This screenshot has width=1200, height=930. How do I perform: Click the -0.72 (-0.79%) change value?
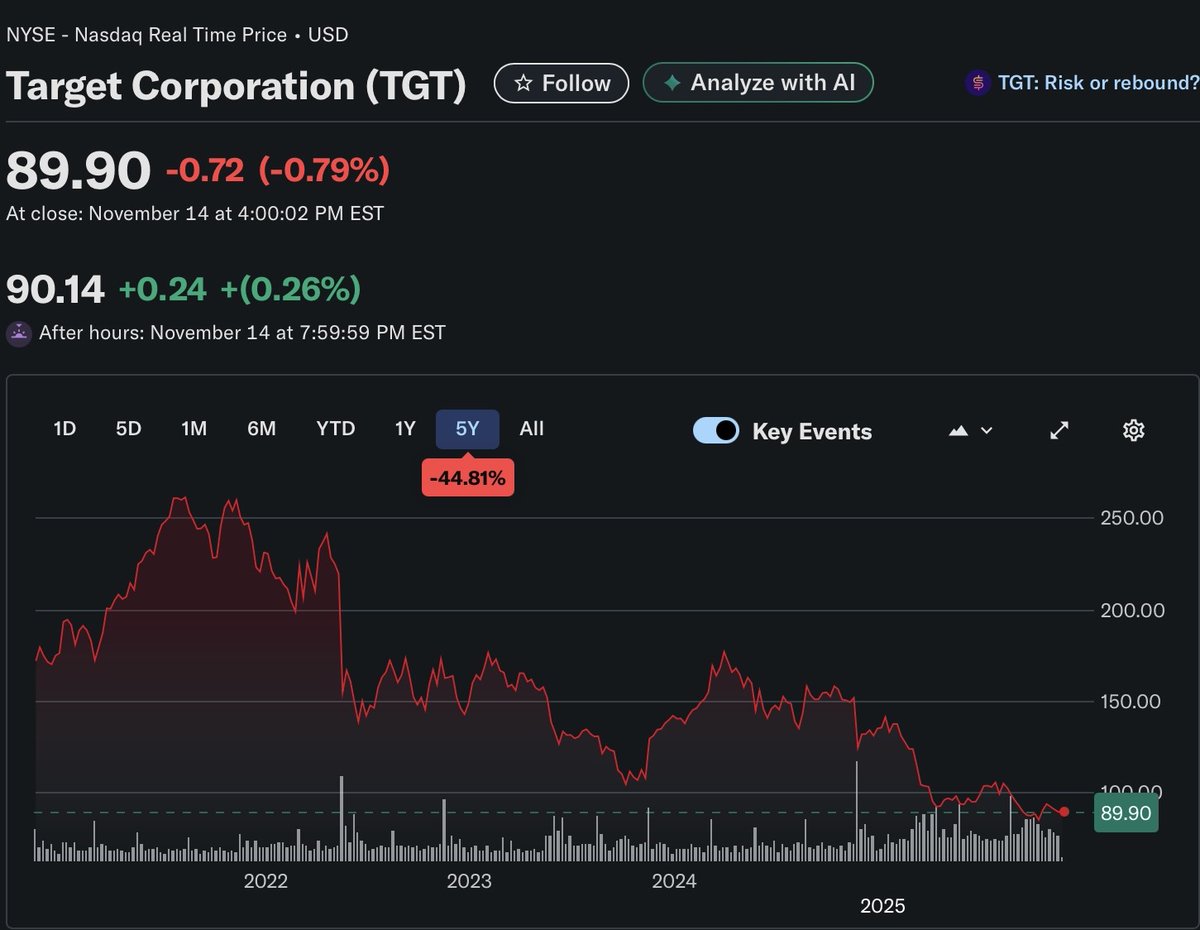(x=277, y=171)
